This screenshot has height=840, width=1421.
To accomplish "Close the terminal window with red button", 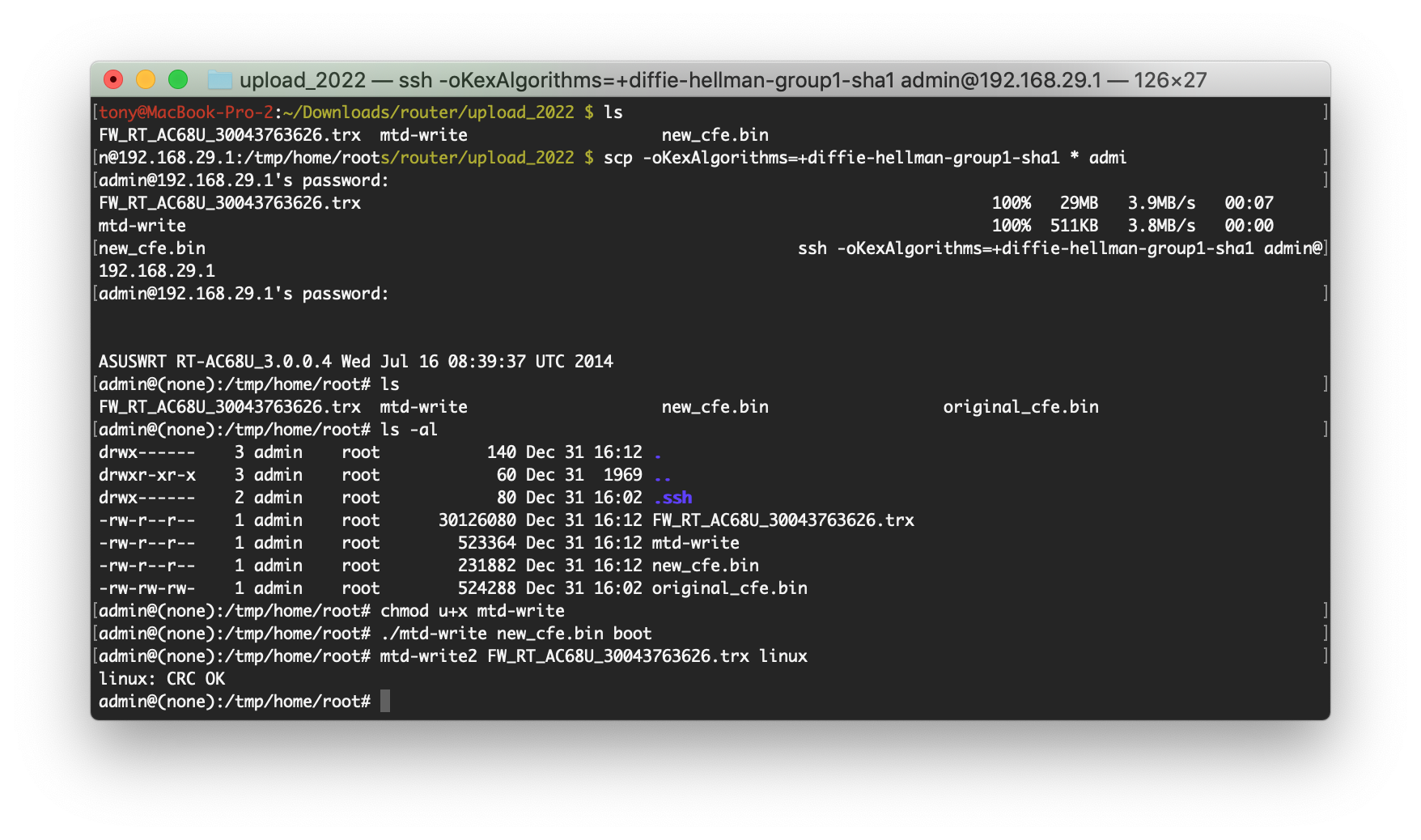I will click(113, 79).
